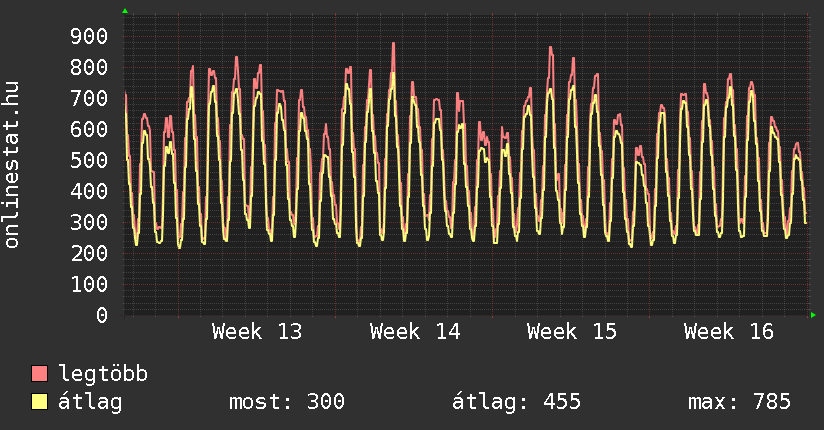Click the 'max: 785' statistic
824x430 pixels.
tap(739, 402)
